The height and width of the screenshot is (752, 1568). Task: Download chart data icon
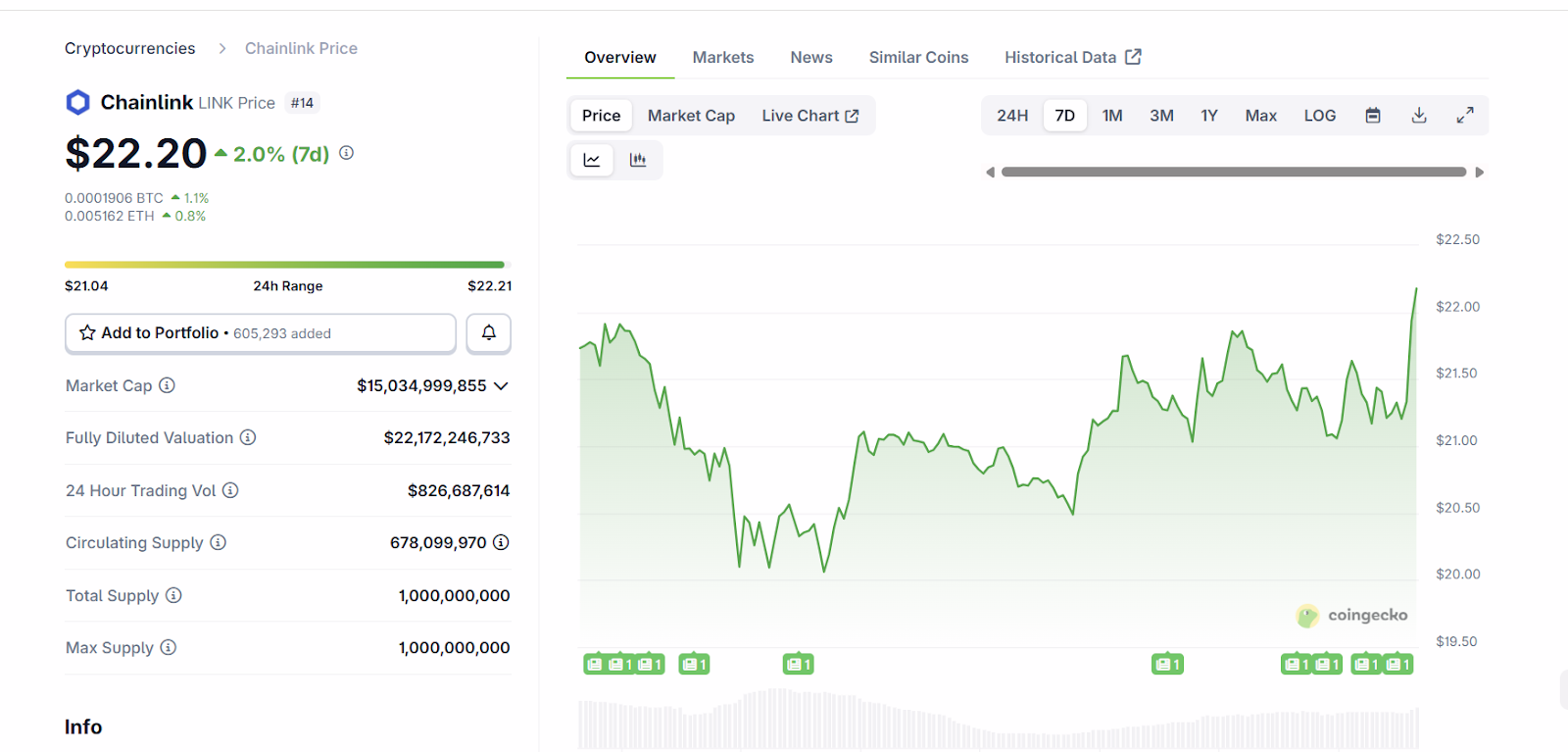[1419, 116]
